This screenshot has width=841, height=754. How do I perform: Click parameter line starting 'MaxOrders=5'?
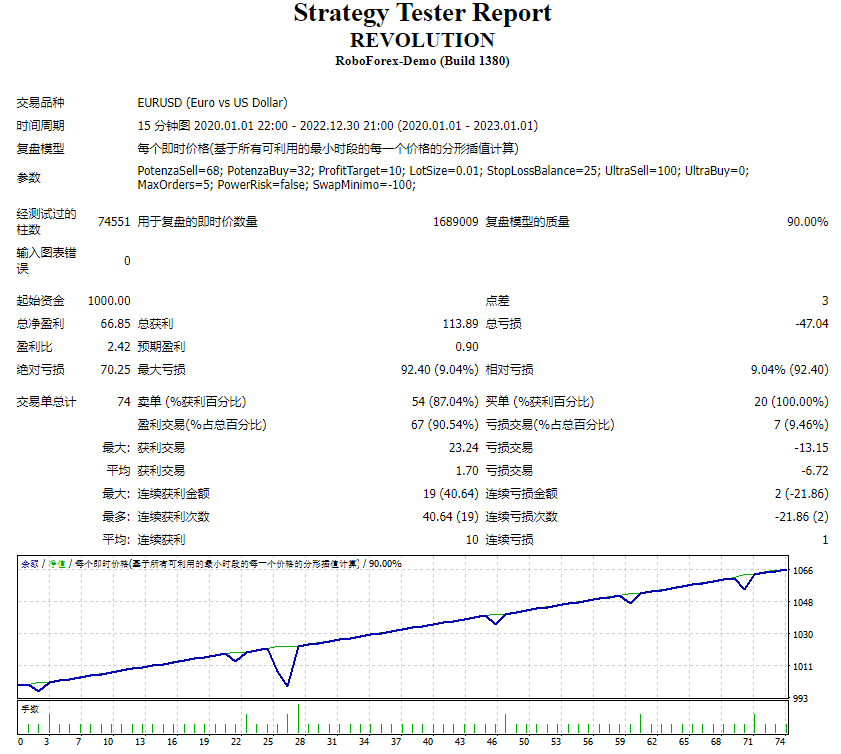(x=276, y=185)
